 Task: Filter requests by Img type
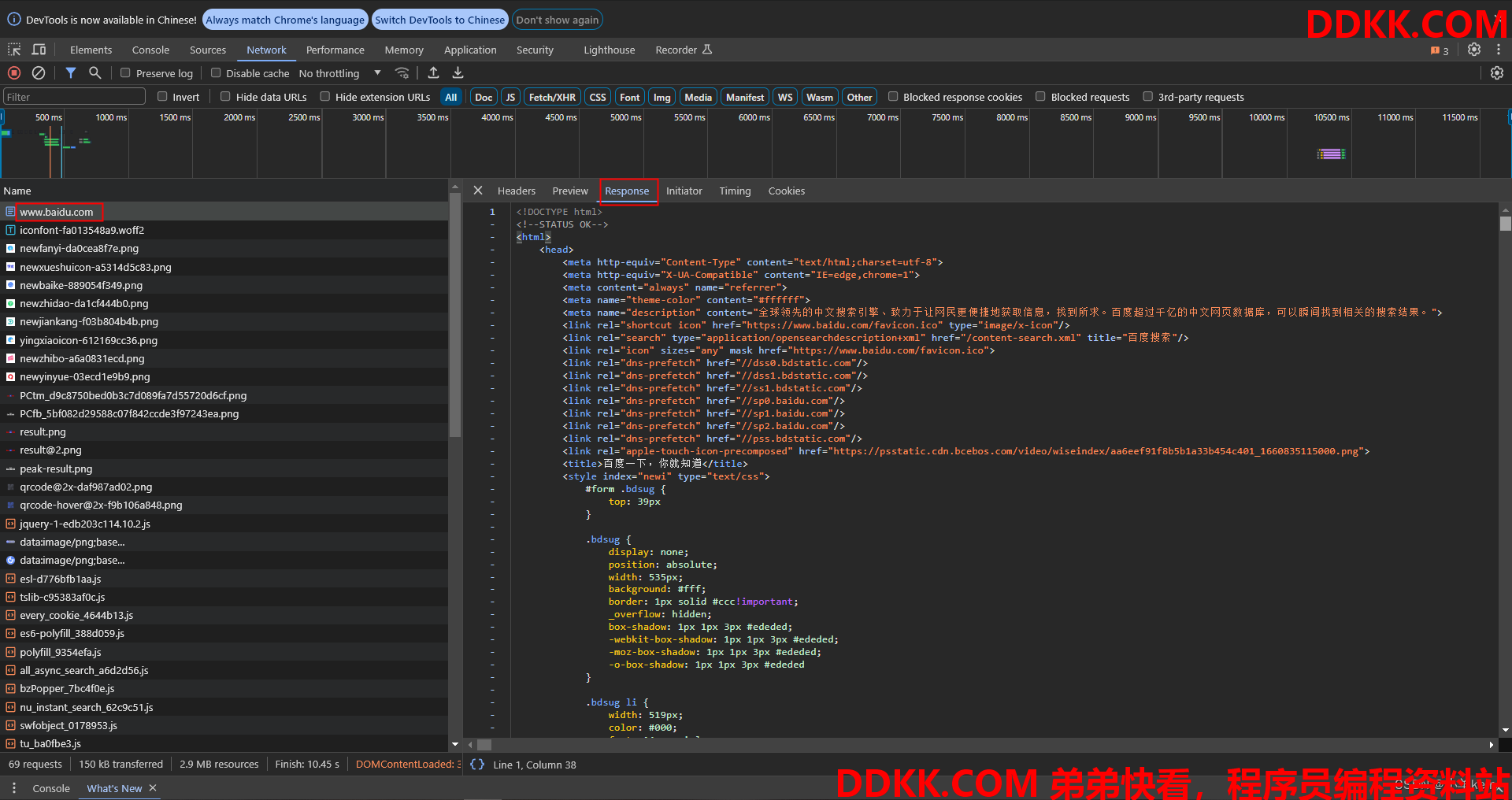click(662, 97)
